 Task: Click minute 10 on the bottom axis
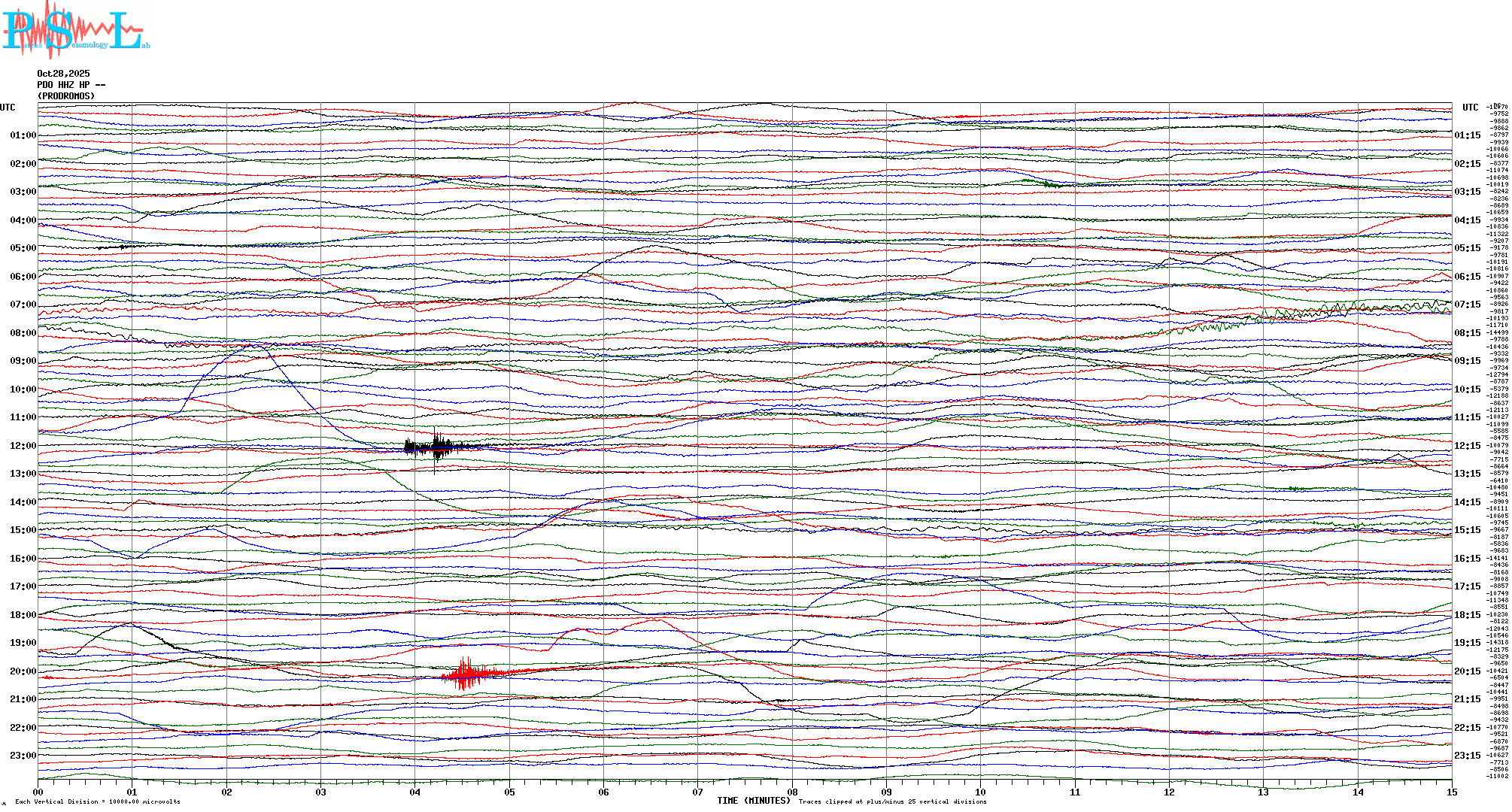tap(980, 792)
